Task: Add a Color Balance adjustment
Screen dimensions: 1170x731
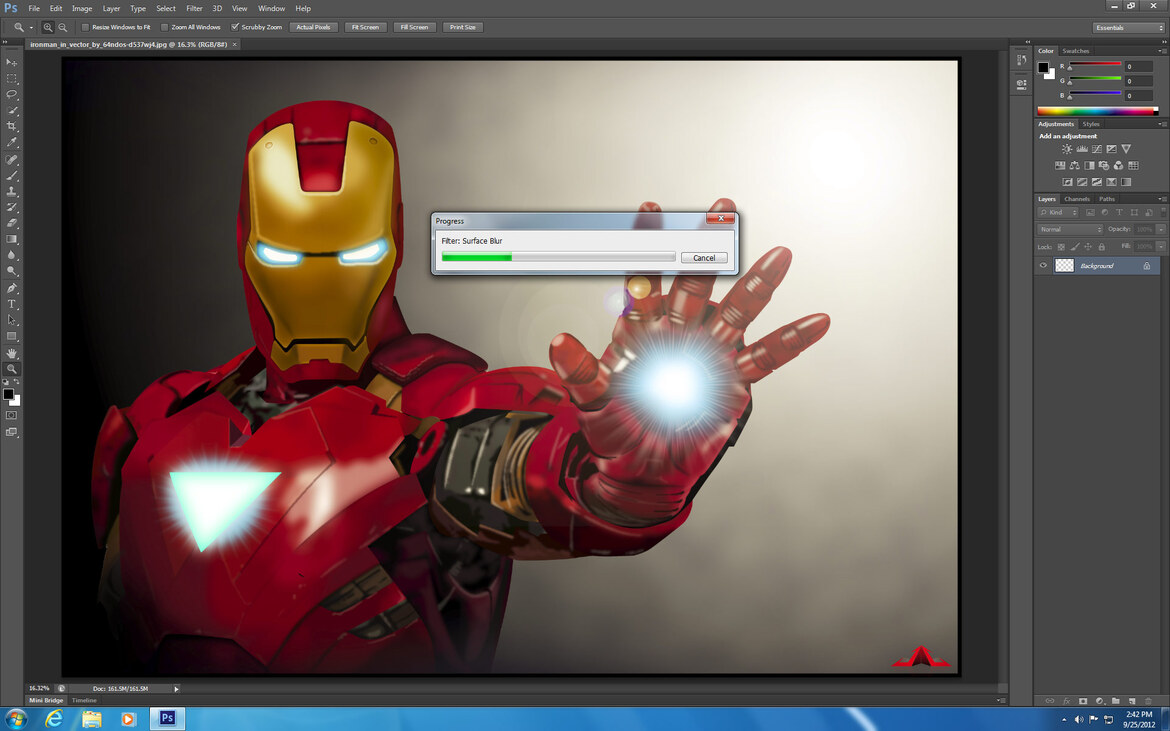Action: (1074, 165)
